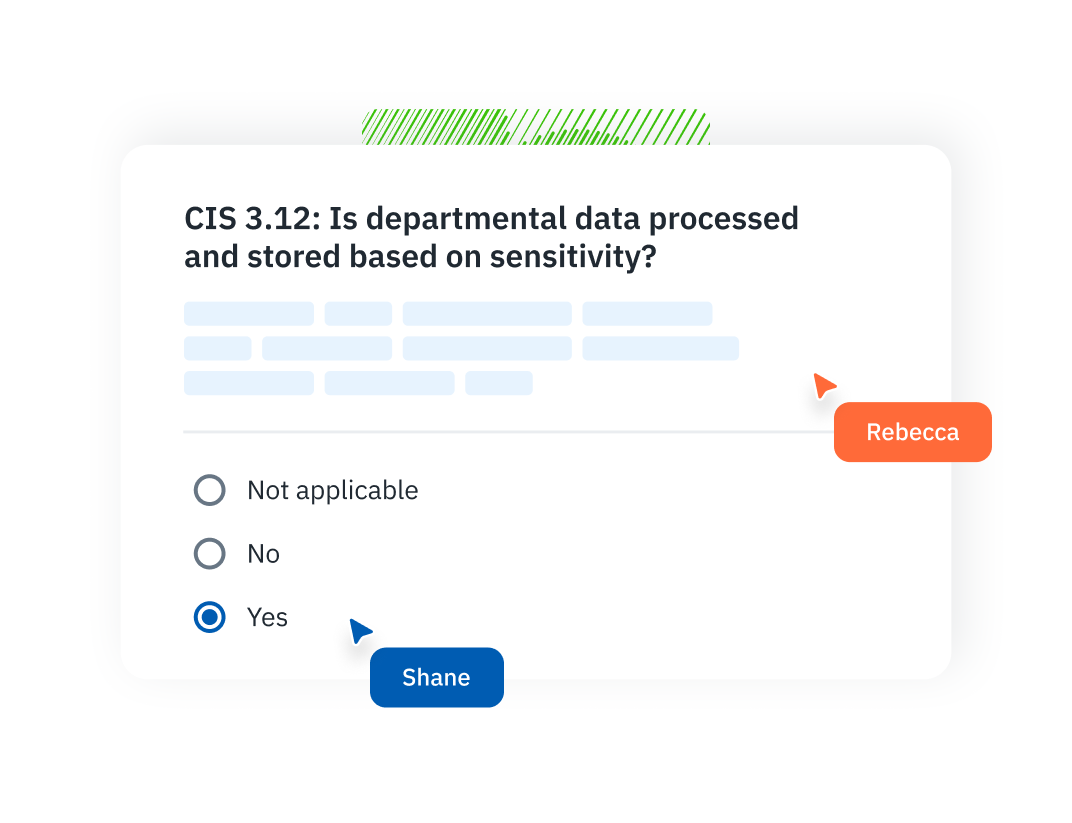This screenshot has height=823, width=1072.
Task: Select the "Not applicable" radio button
Action: (x=209, y=490)
